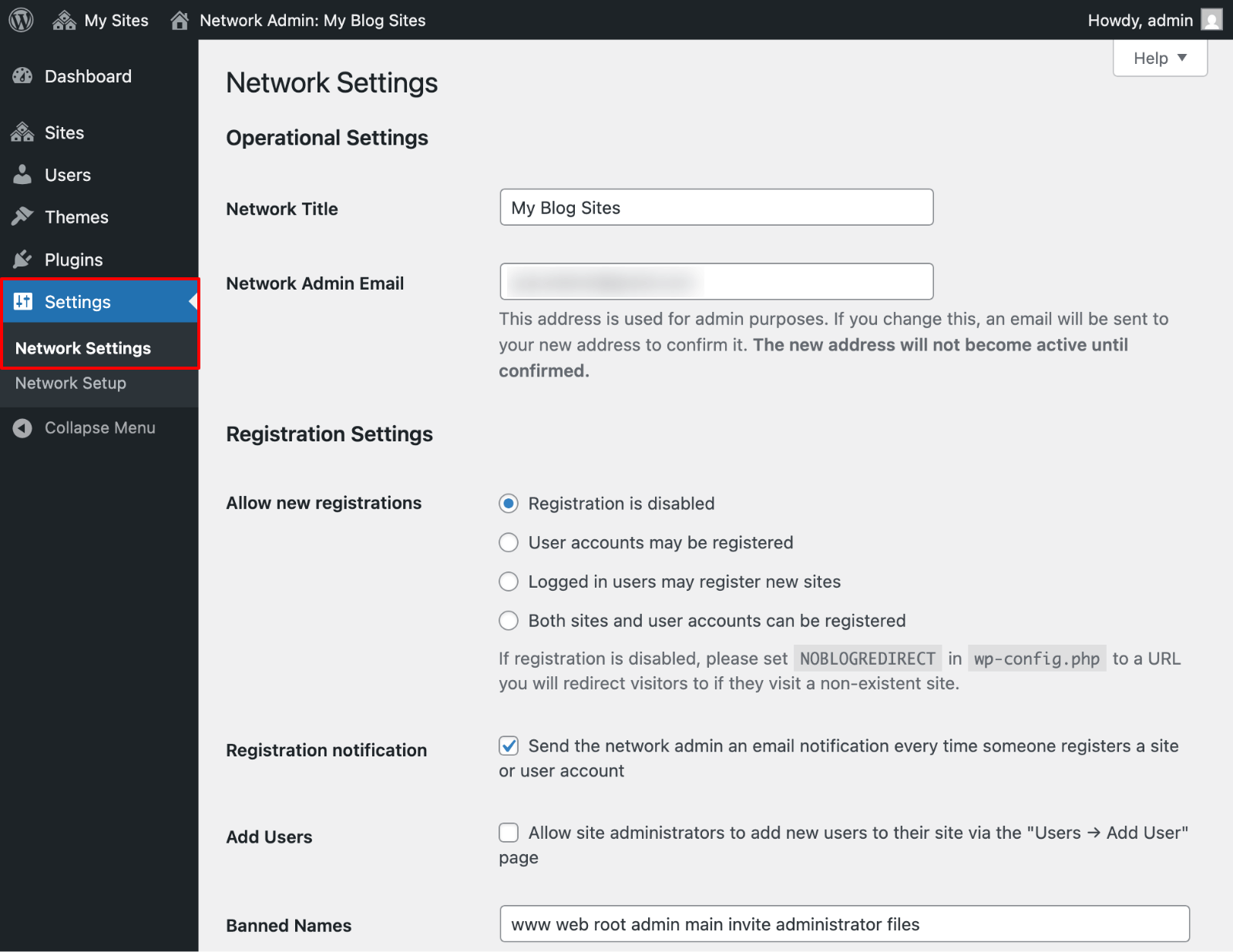
Task: Select Registration is disabled option
Action: [509, 504]
